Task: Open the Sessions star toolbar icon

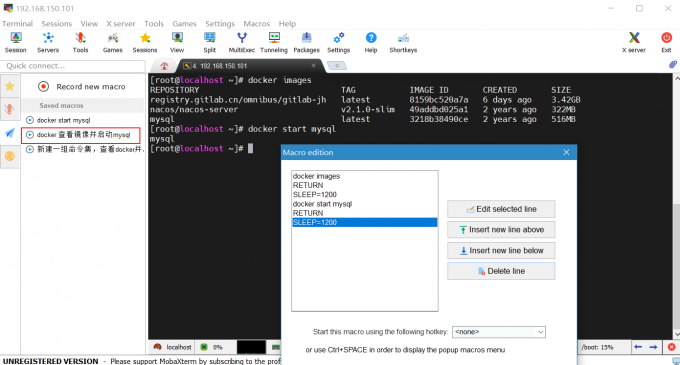Action: (145, 42)
